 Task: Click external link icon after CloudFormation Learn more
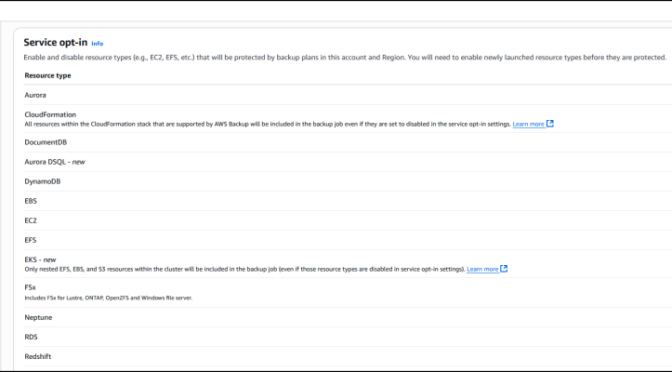pyautogui.click(x=550, y=123)
